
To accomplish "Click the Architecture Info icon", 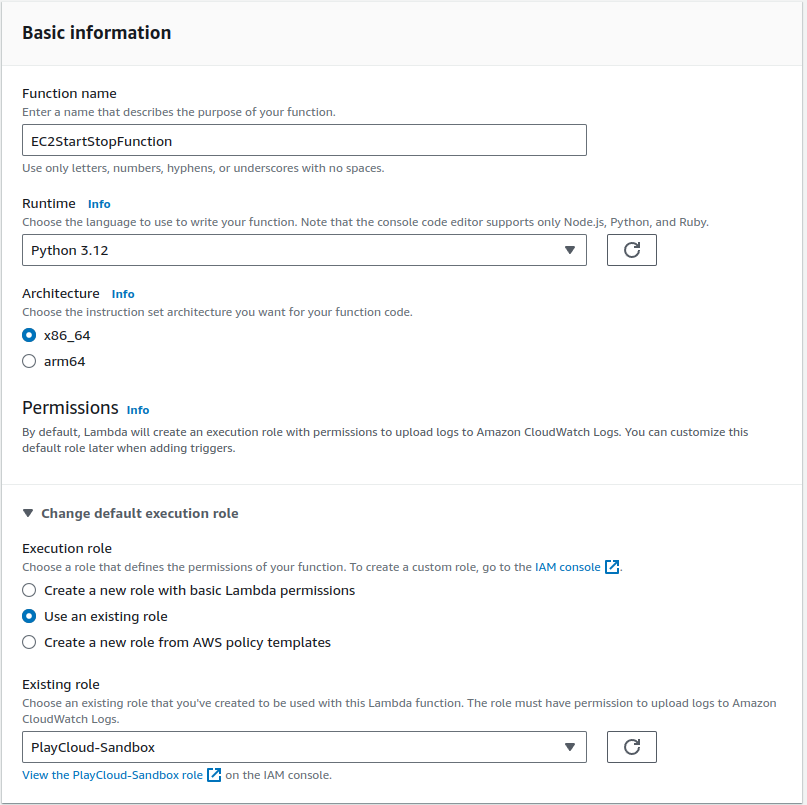I will click(x=122, y=293).
